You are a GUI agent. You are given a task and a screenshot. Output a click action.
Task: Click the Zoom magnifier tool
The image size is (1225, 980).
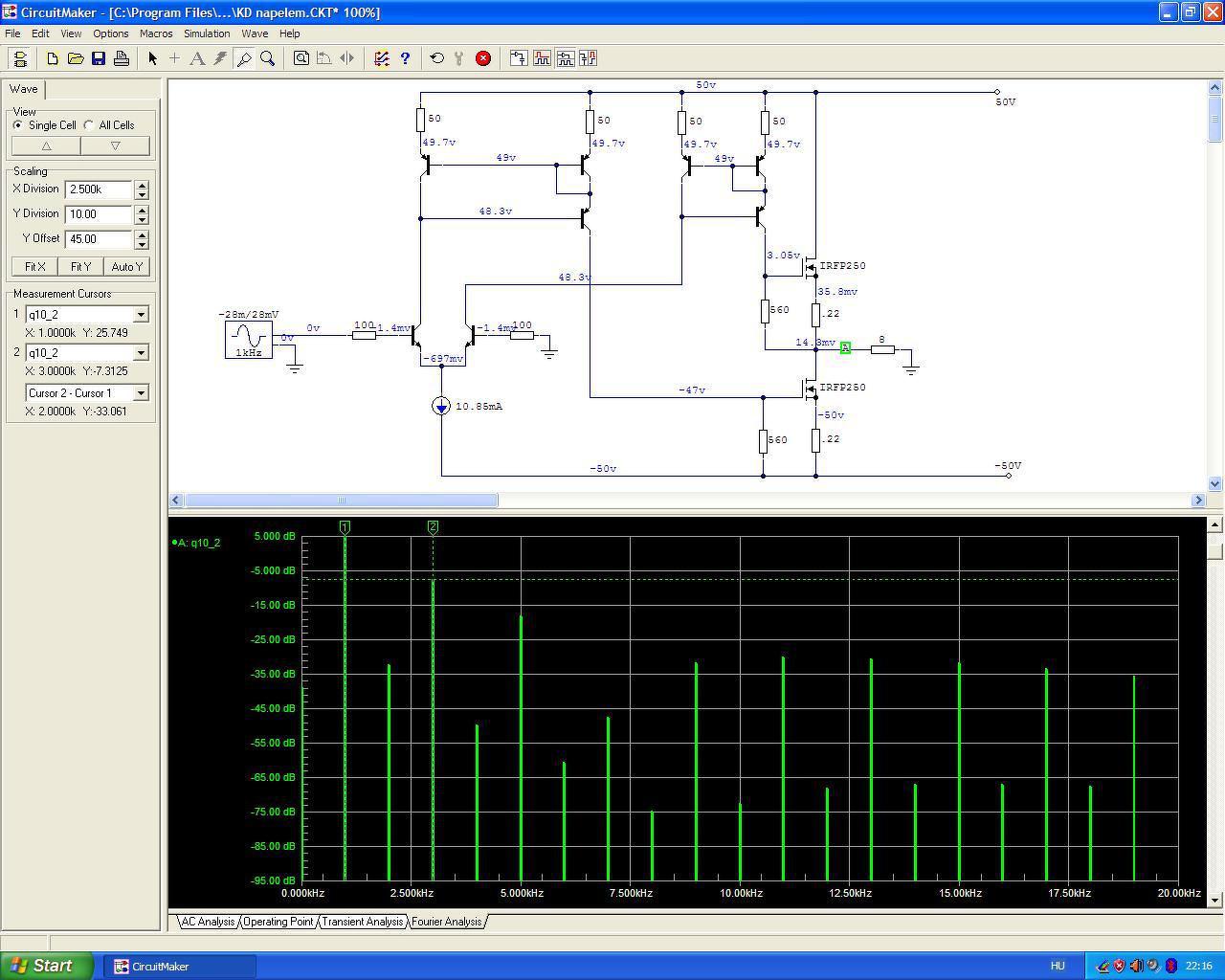click(268, 58)
